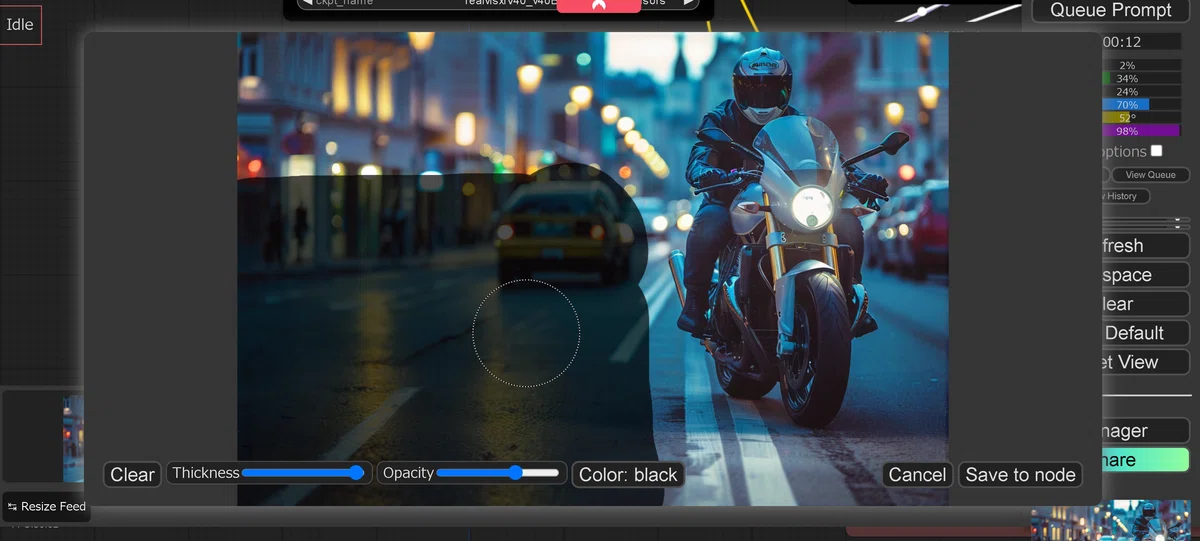The height and width of the screenshot is (541, 1200).
Task: Click Clear in the mask editor
Action: tap(132, 474)
